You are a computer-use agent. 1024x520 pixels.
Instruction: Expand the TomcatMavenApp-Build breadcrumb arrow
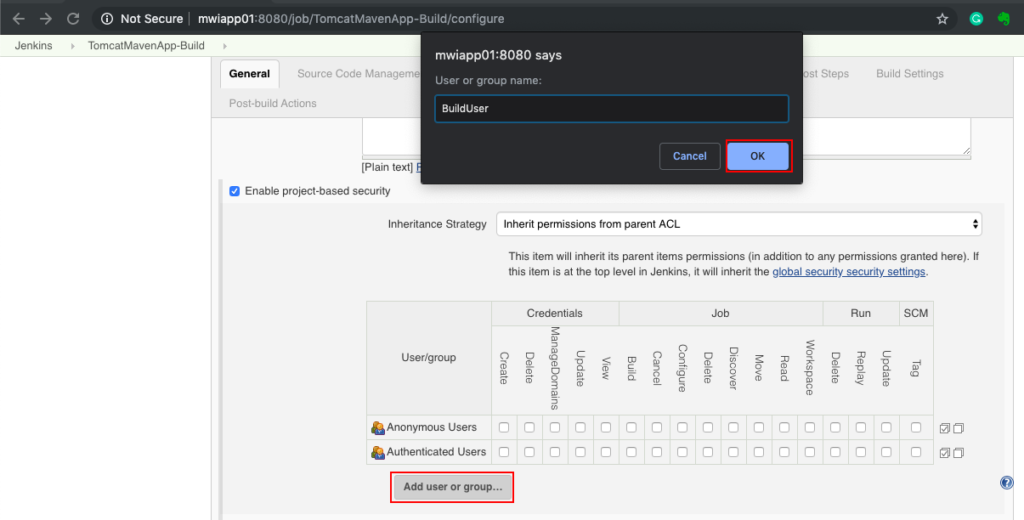pos(224,46)
